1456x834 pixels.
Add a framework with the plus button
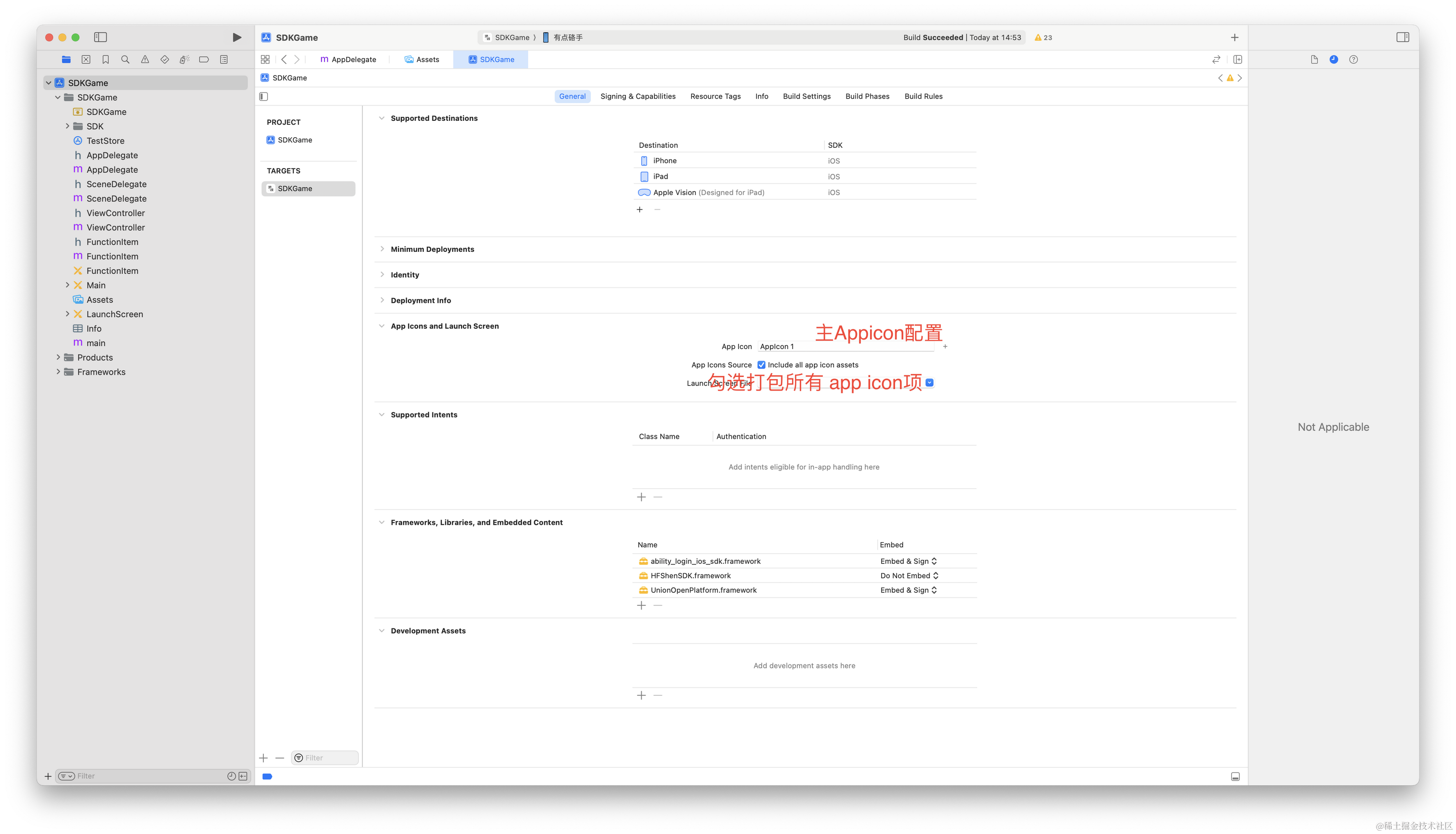(641, 605)
